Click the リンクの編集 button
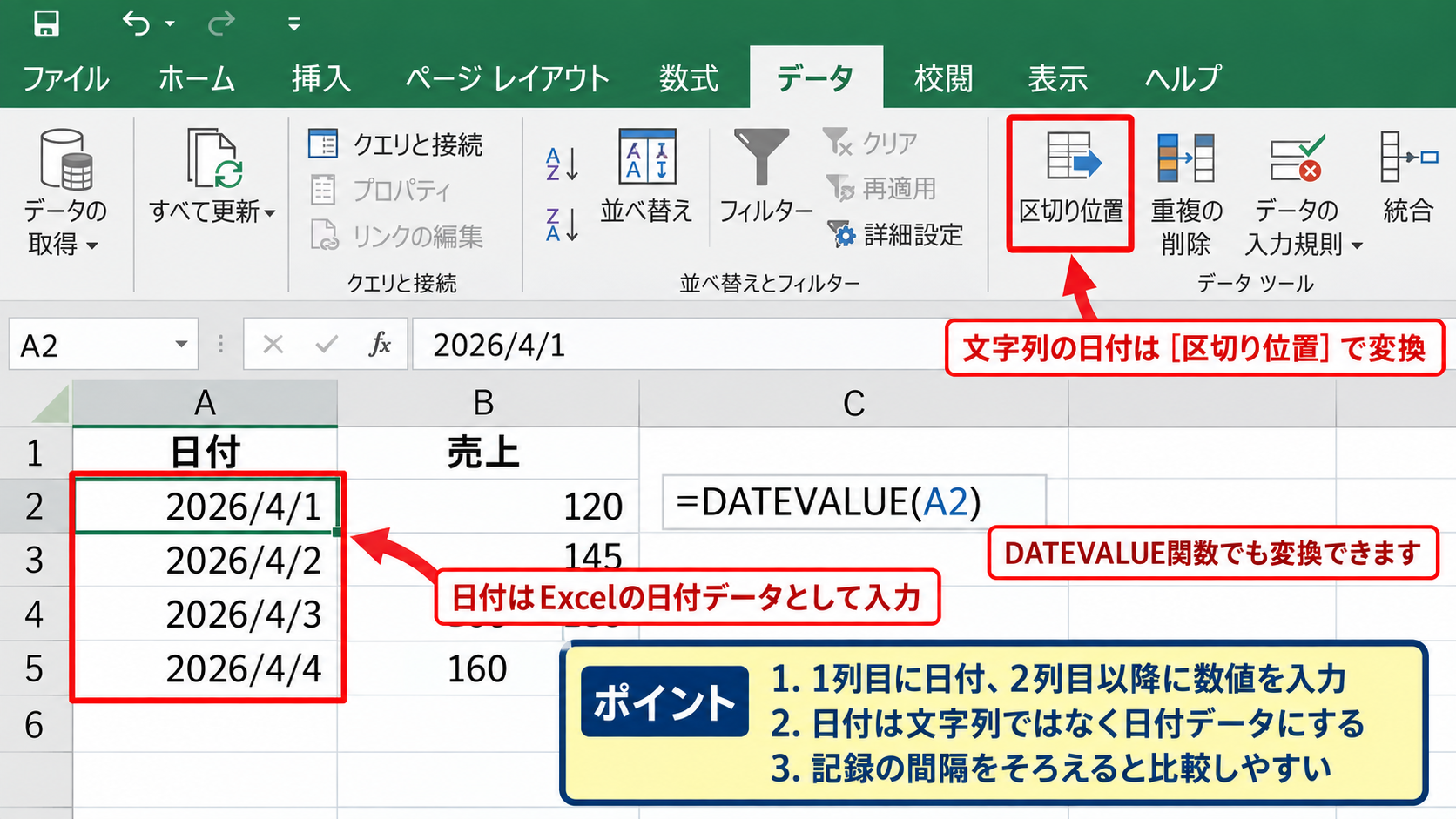Screen dimensions: 1456x819 pos(396,236)
